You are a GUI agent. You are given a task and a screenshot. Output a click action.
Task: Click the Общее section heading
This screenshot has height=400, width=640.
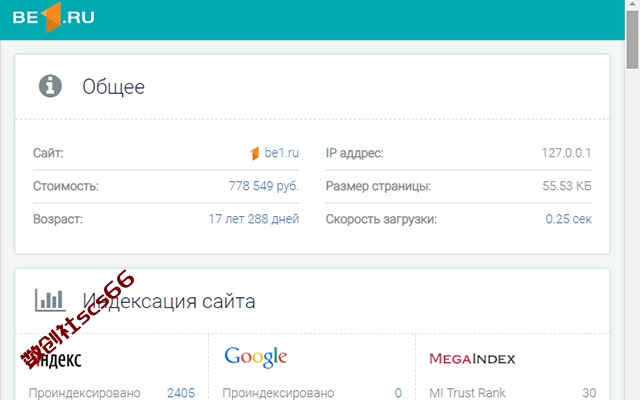(113, 87)
